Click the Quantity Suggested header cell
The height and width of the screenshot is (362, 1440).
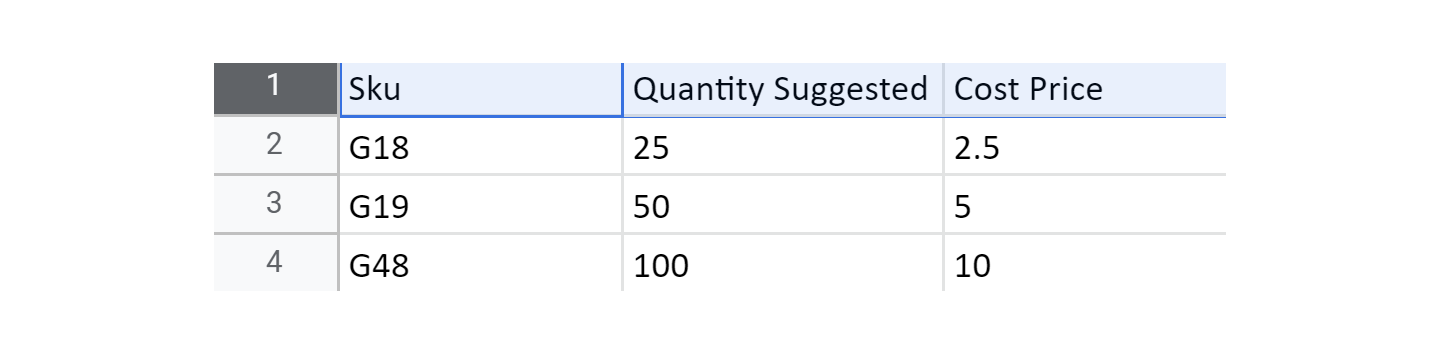click(783, 89)
